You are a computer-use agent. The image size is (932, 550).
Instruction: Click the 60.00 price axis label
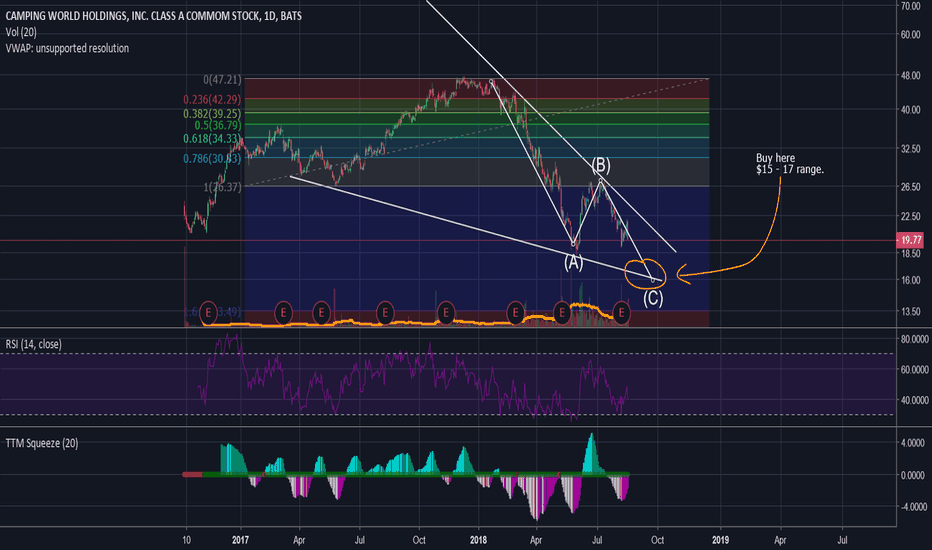(x=911, y=34)
